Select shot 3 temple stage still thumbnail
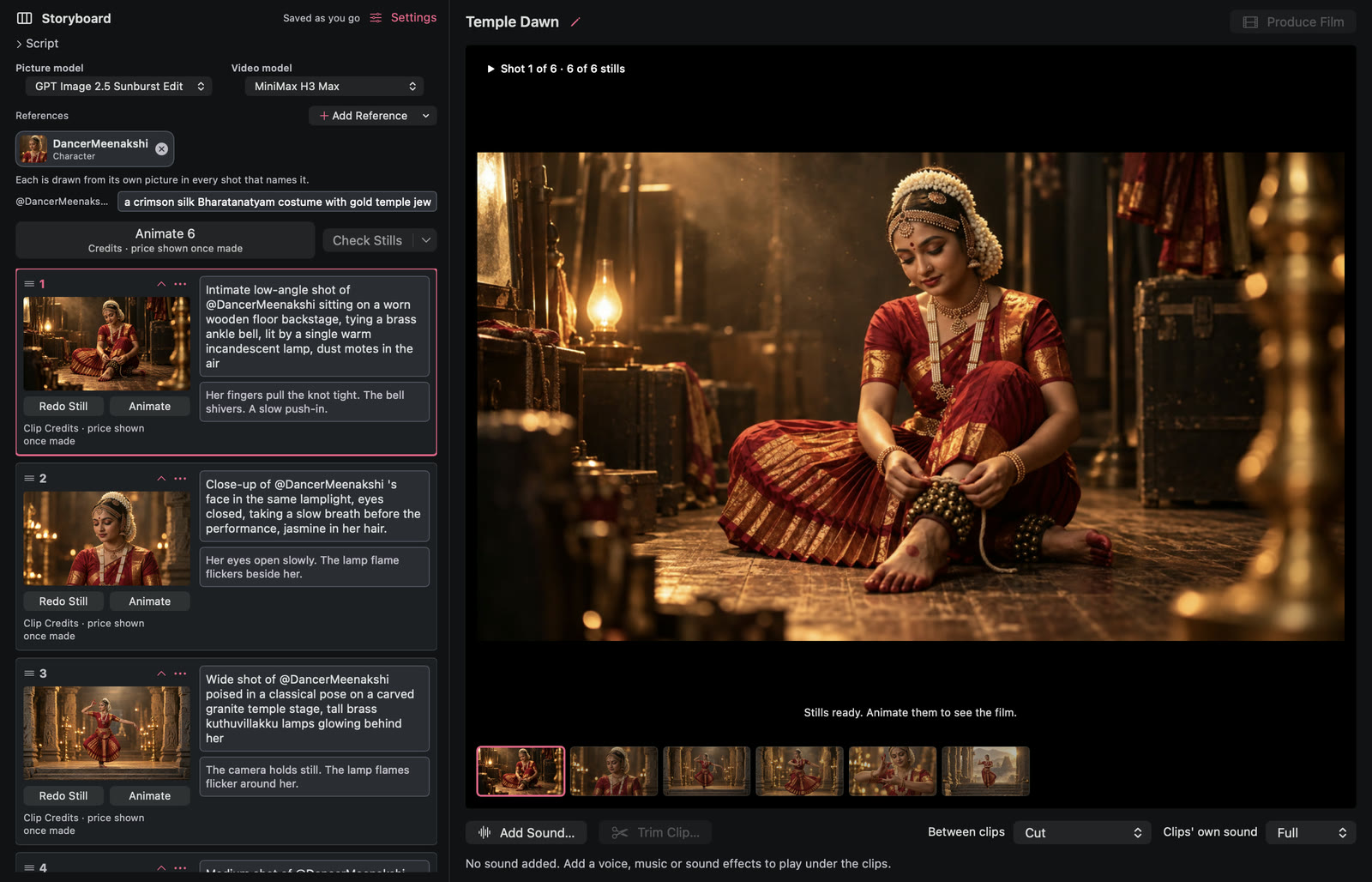 pyautogui.click(x=106, y=733)
